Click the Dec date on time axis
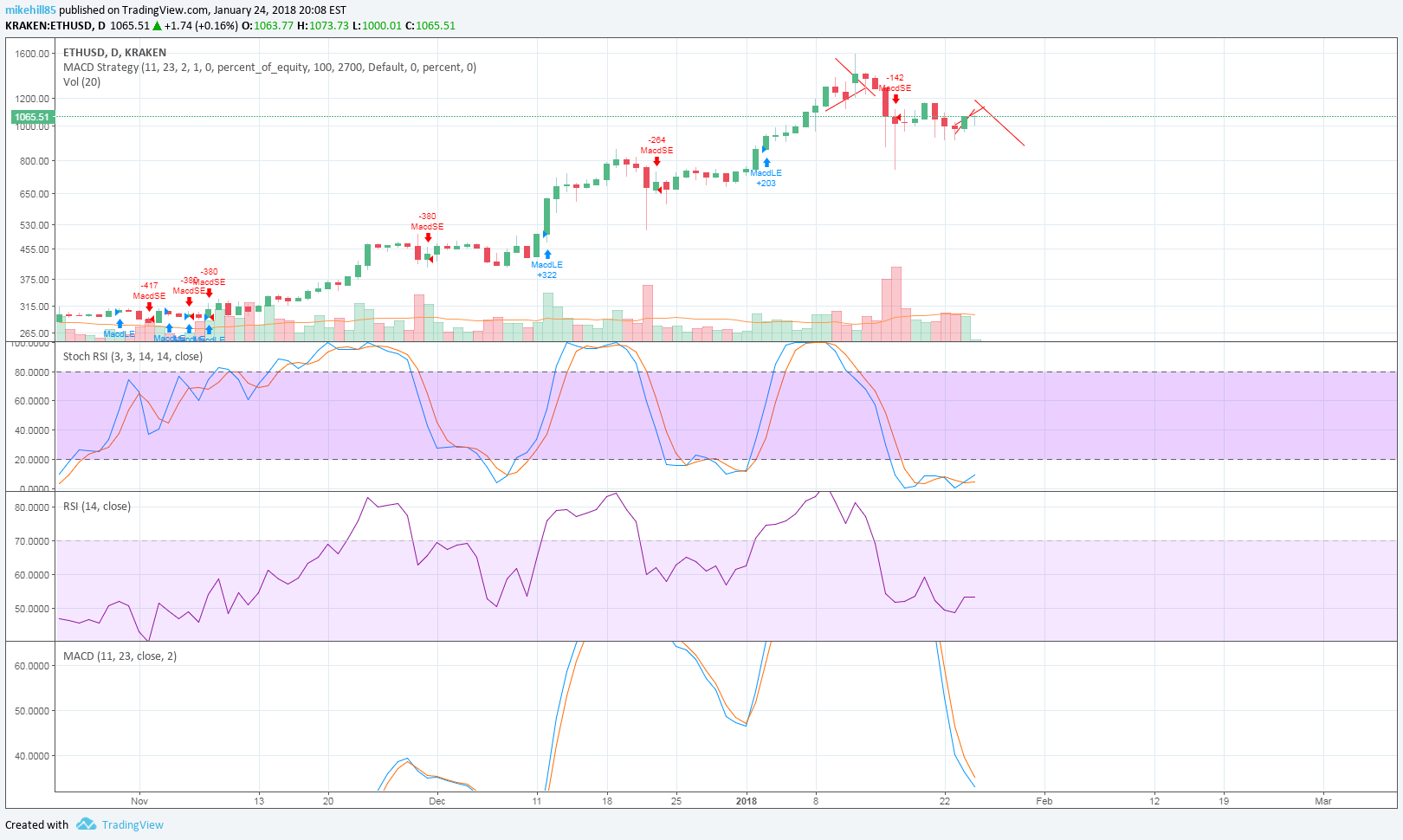 click(x=437, y=801)
